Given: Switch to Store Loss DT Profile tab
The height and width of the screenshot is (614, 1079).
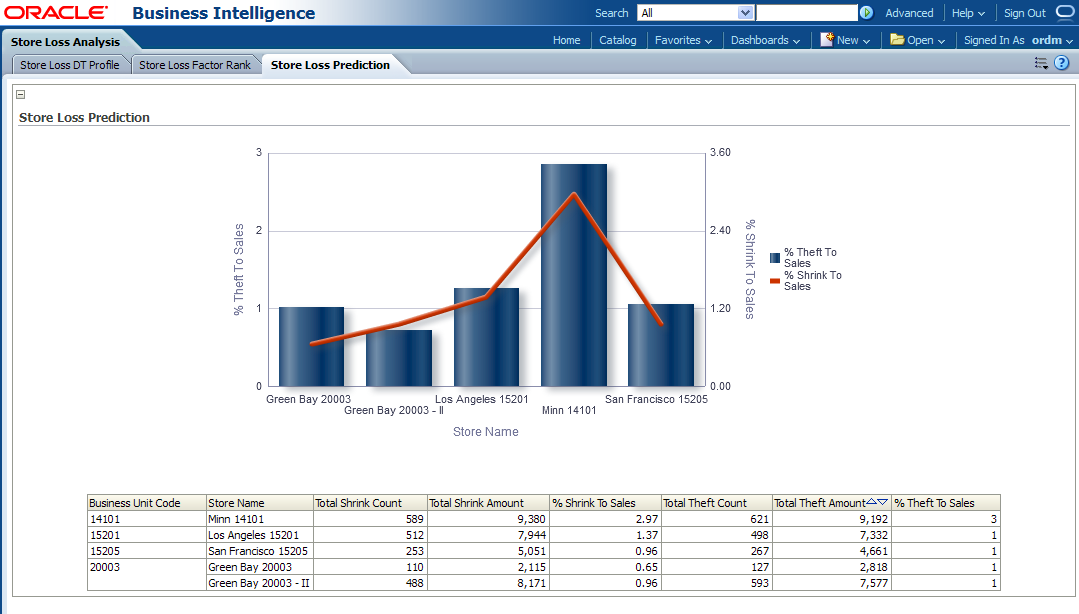Looking at the screenshot, I should [70, 65].
